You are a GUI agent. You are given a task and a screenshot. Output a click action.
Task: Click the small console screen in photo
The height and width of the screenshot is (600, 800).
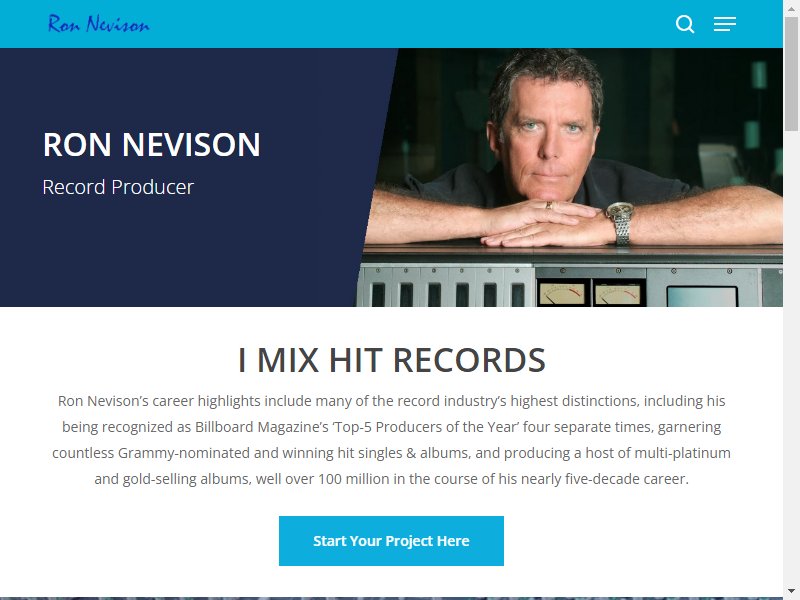point(703,296)
